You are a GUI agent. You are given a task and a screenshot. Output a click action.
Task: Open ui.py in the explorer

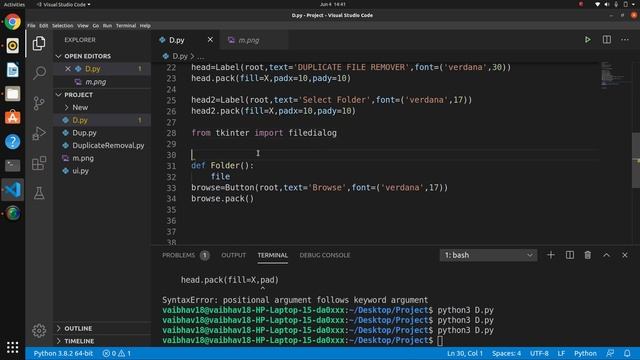[x=102, y=171]
